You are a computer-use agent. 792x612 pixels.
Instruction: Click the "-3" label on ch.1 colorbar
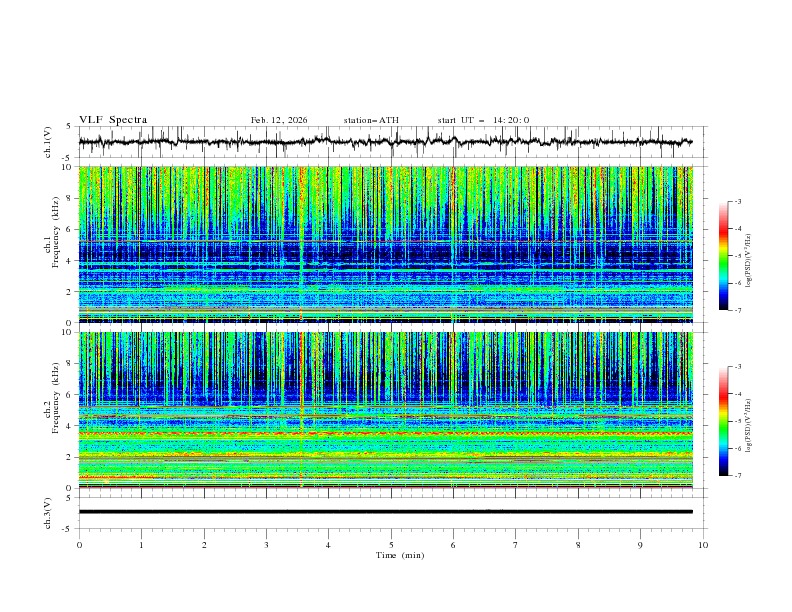737,201
